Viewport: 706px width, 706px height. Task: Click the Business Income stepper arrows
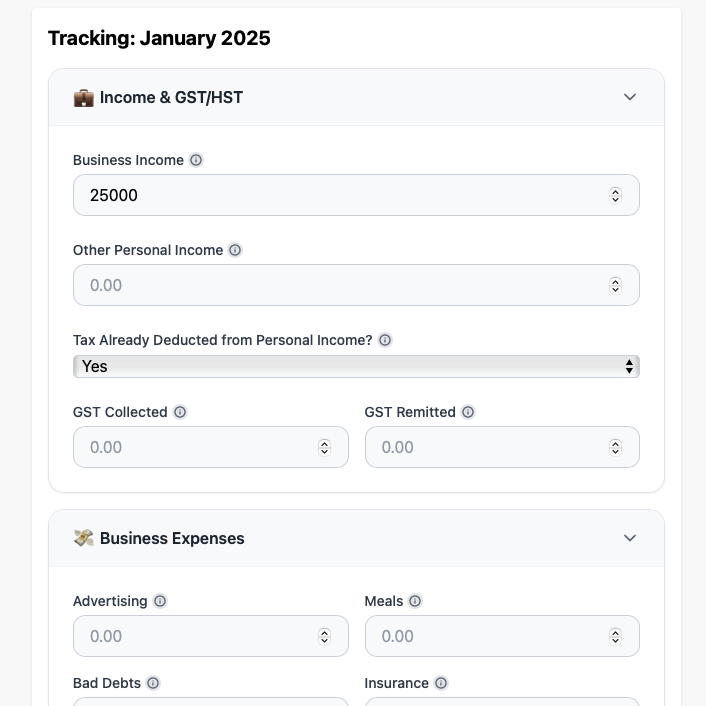click(615, 195)
